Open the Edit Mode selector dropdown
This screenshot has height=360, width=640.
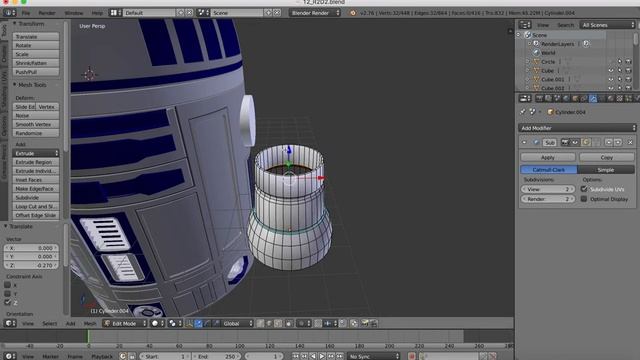tap(124, 323)
